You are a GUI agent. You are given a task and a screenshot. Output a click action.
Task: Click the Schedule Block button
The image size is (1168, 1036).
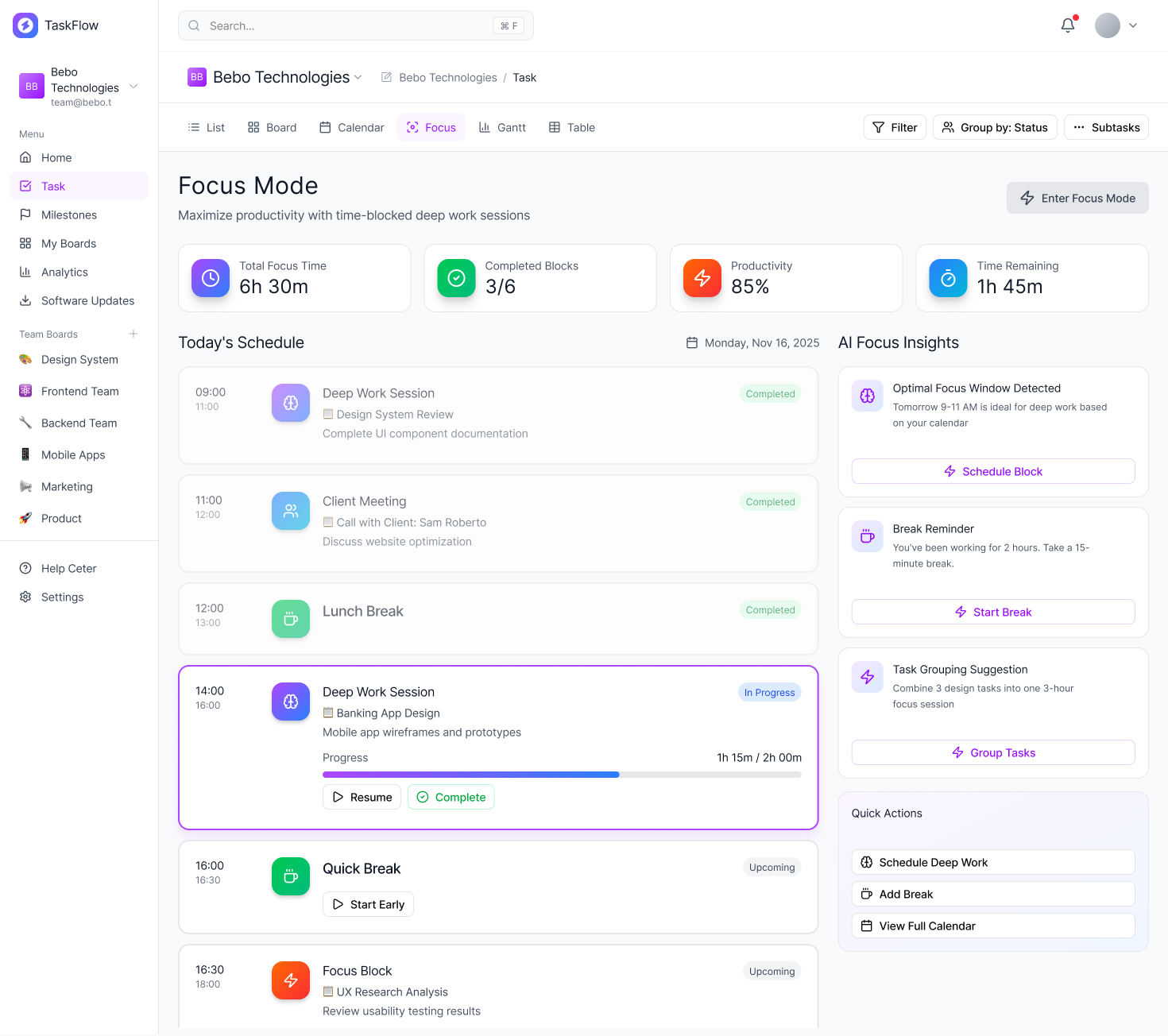[993, 471]
